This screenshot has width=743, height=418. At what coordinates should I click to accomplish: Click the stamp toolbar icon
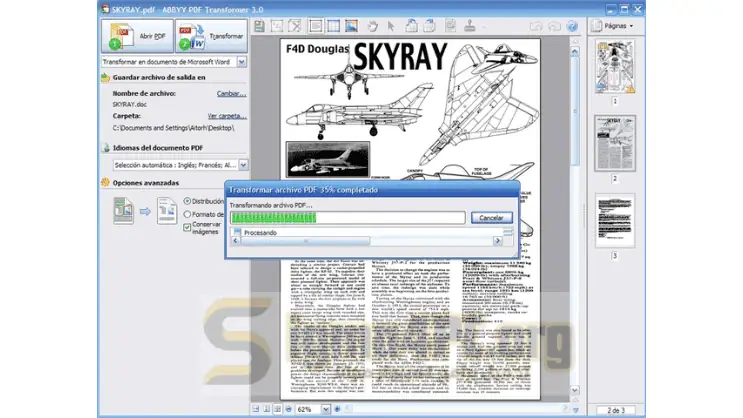click(x=470, y=27)
